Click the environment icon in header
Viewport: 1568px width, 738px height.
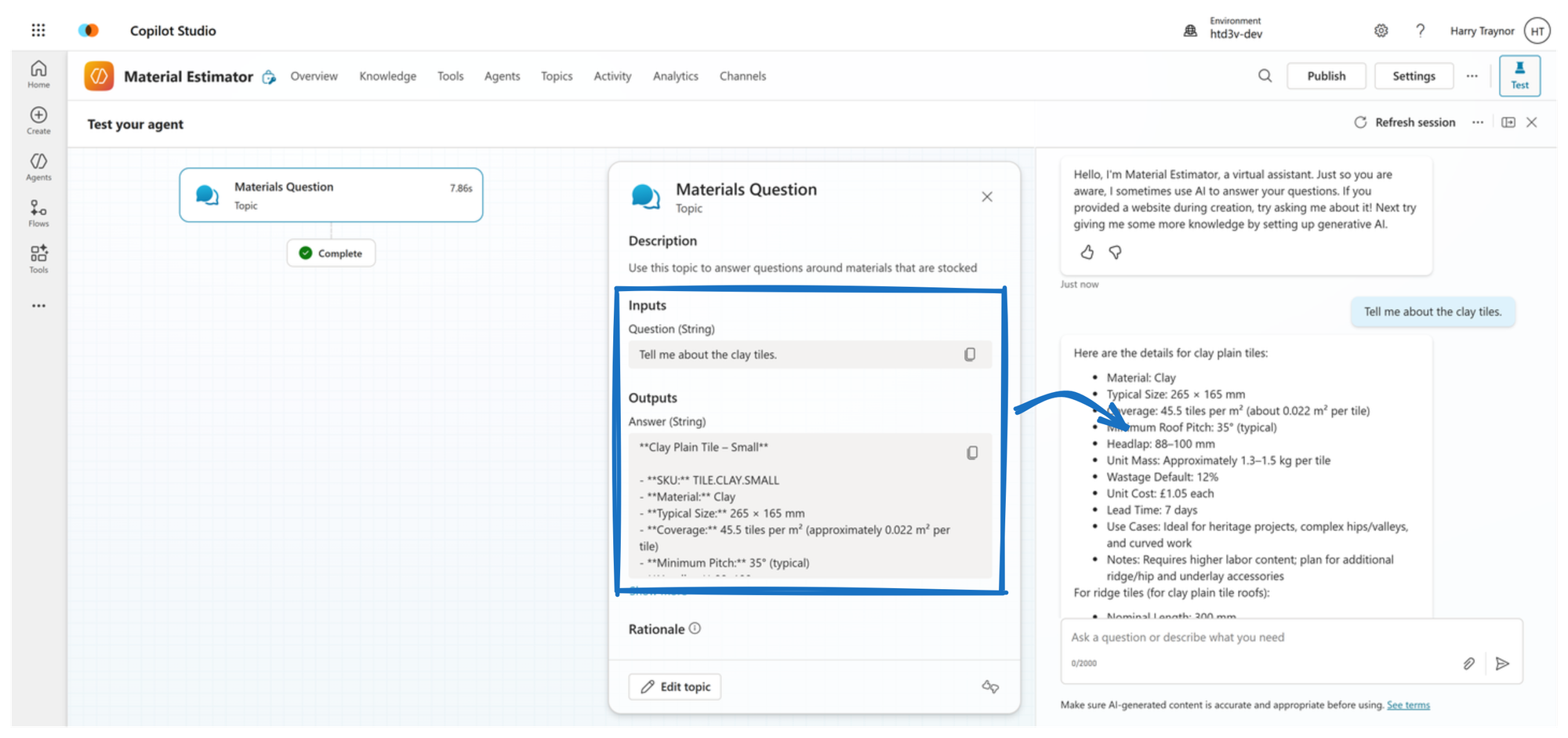coord(1190,31)
